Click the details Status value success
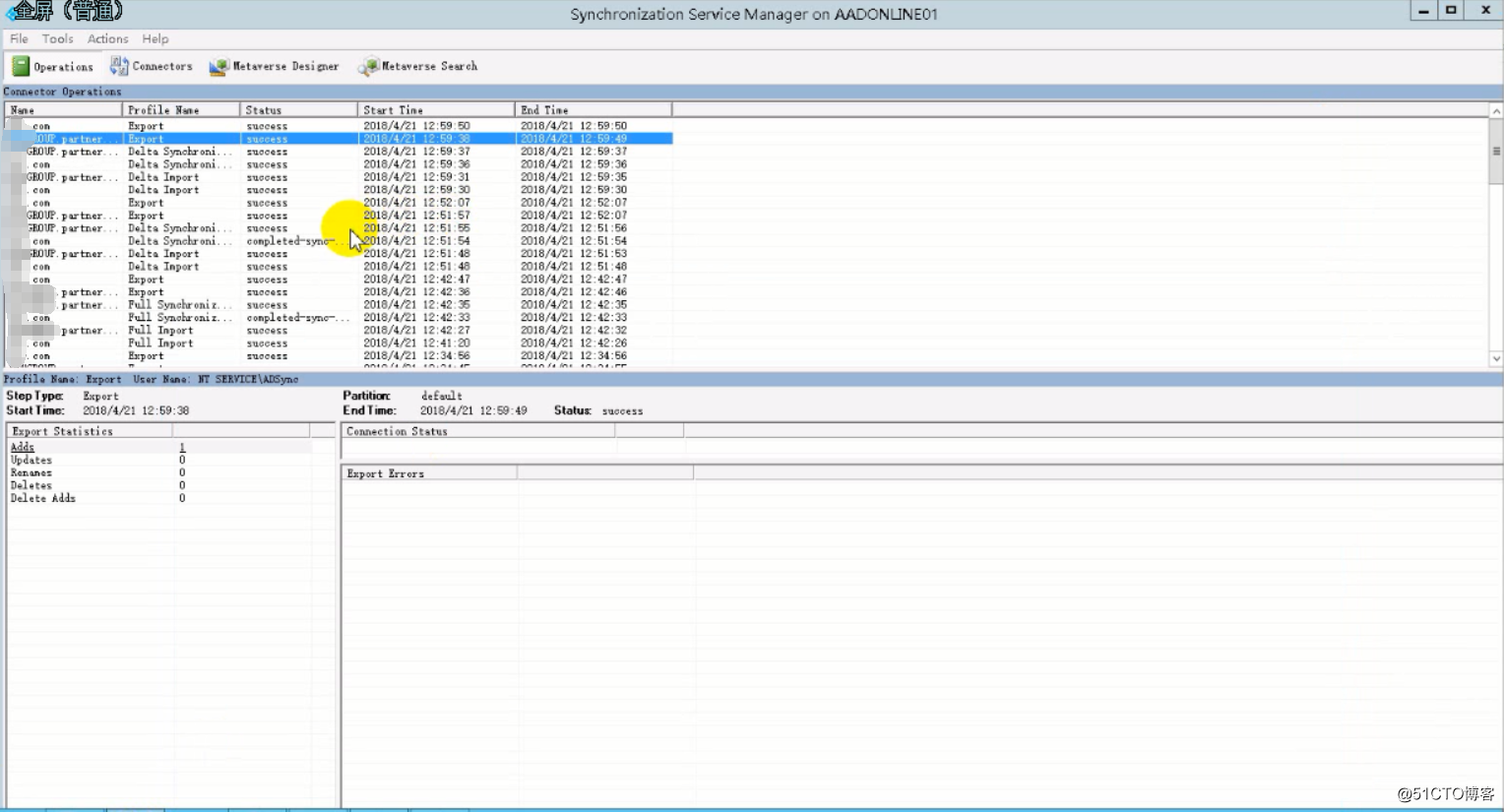 tap(622, 410)
